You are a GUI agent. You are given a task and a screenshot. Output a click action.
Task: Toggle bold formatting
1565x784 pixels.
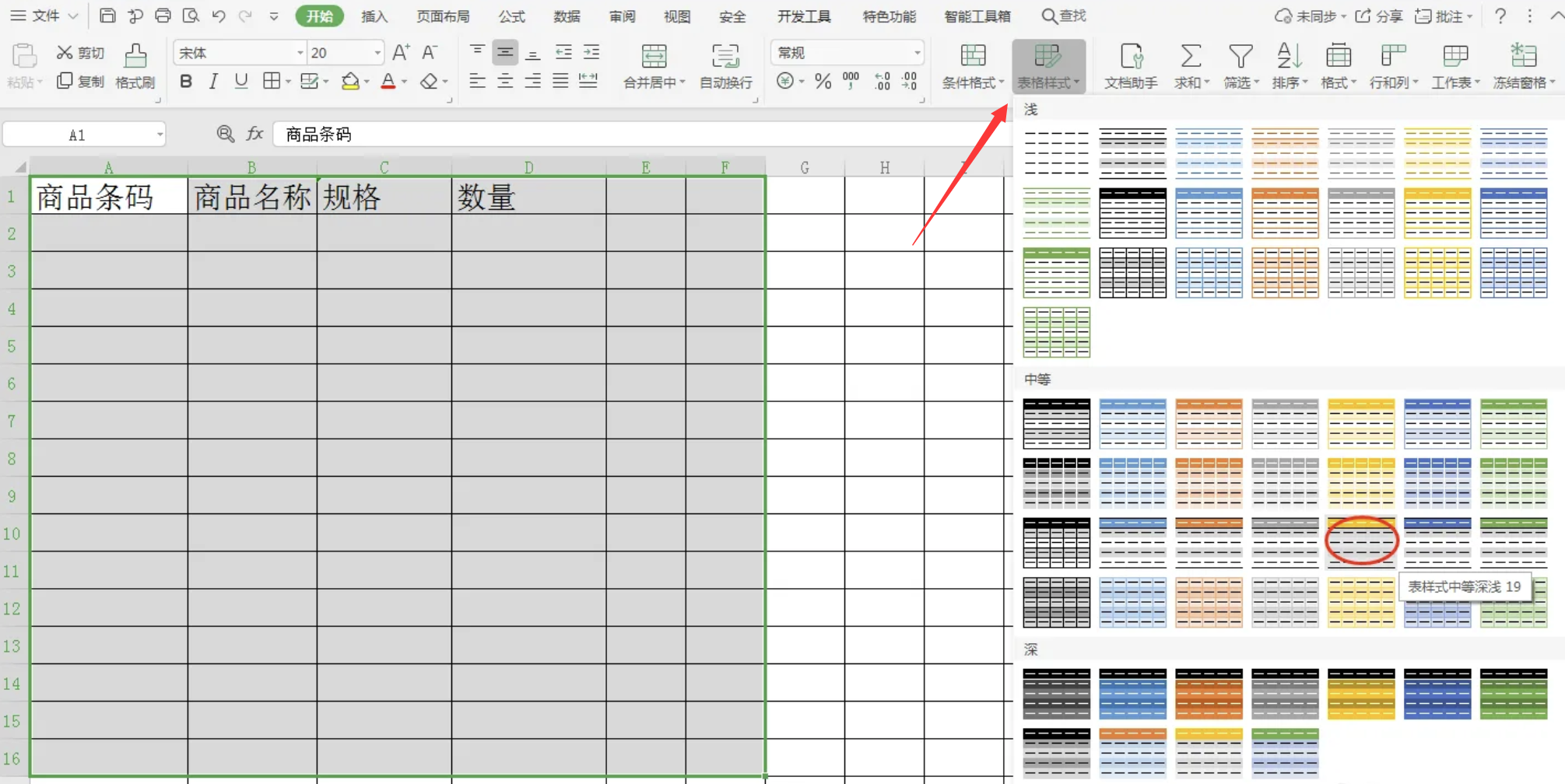click(186, 81)
